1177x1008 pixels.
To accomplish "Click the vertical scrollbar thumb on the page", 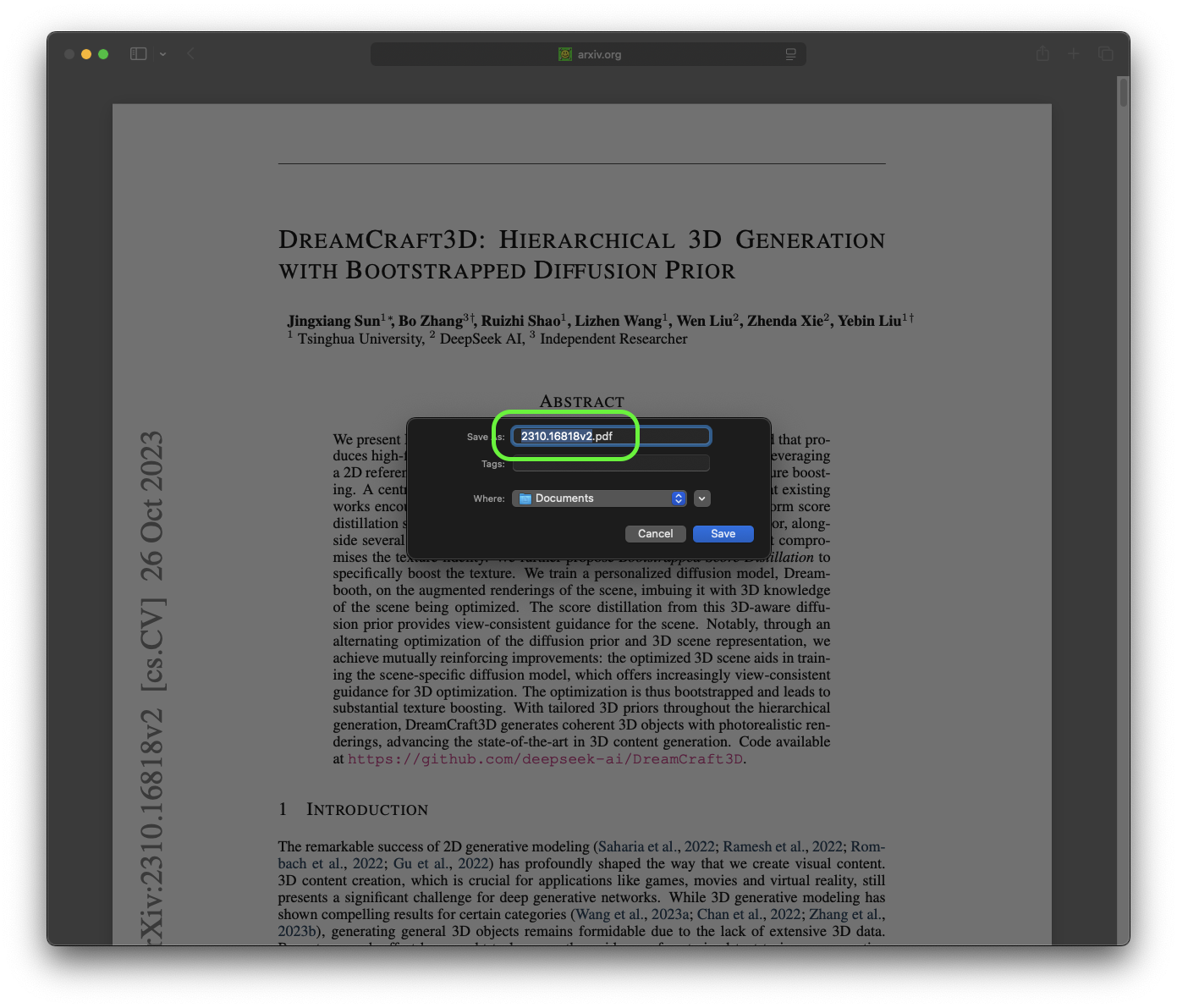I will (x=1123, y=92).
